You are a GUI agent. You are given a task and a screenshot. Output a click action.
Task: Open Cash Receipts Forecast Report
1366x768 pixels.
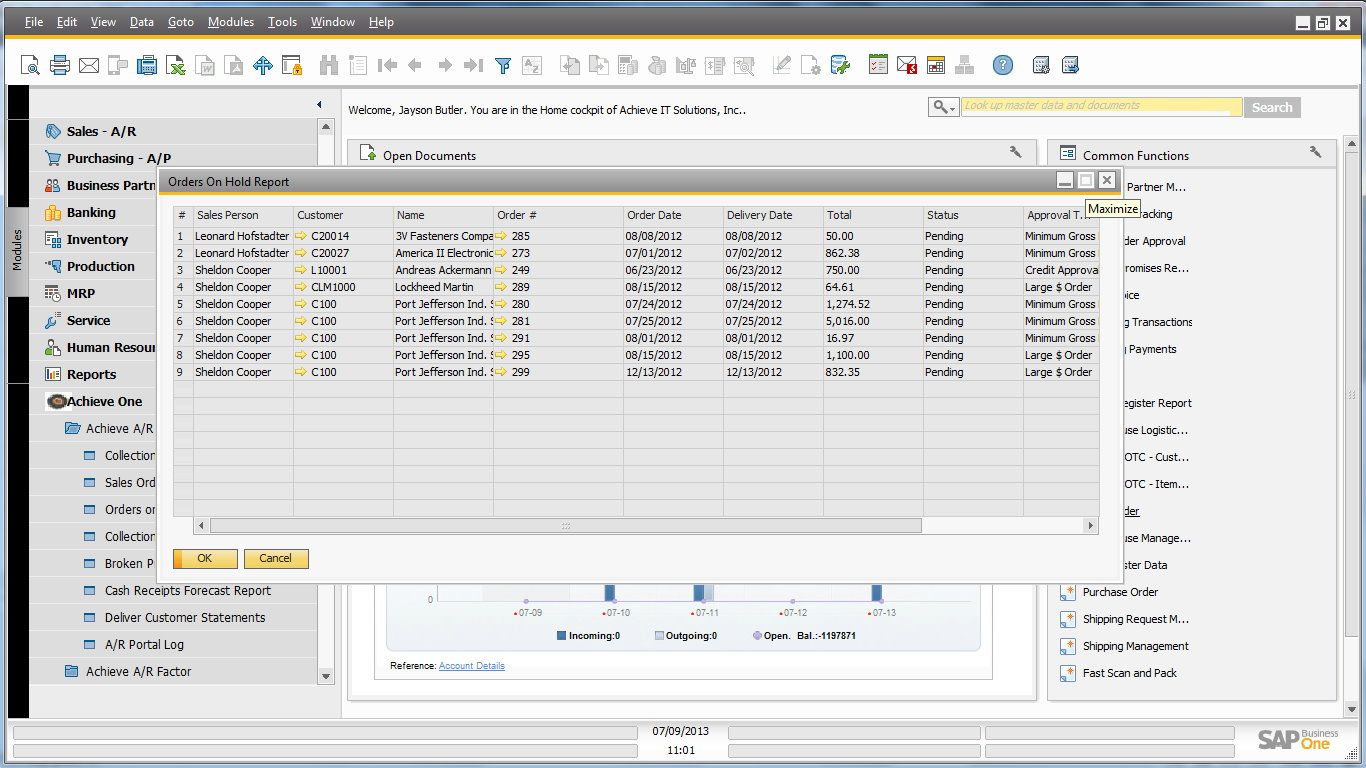pyautogui.click(x=188, y=590)
